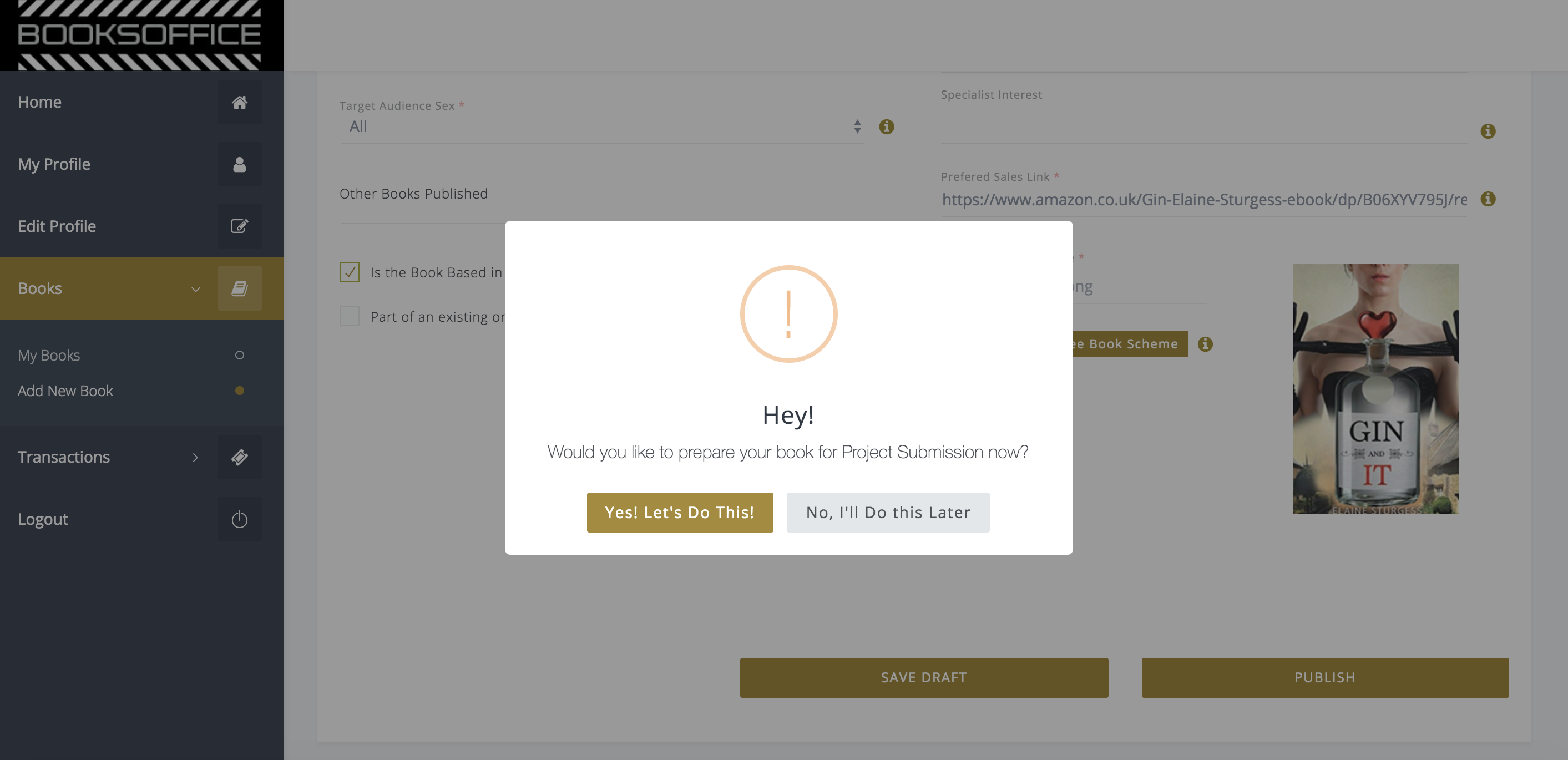The image size is (1568, 760).
Task: Click the Home house icon in sidebar
Action: (239, 102)
